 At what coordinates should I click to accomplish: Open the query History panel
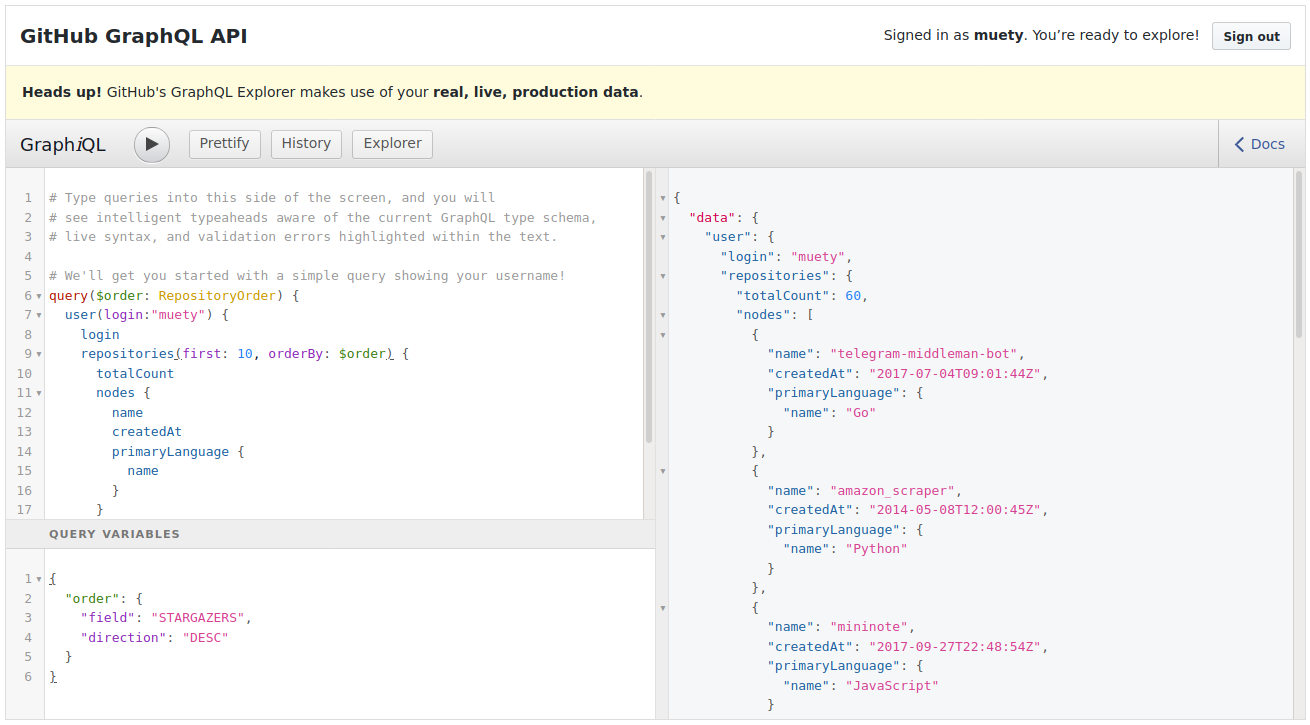[x=306, y=144]
